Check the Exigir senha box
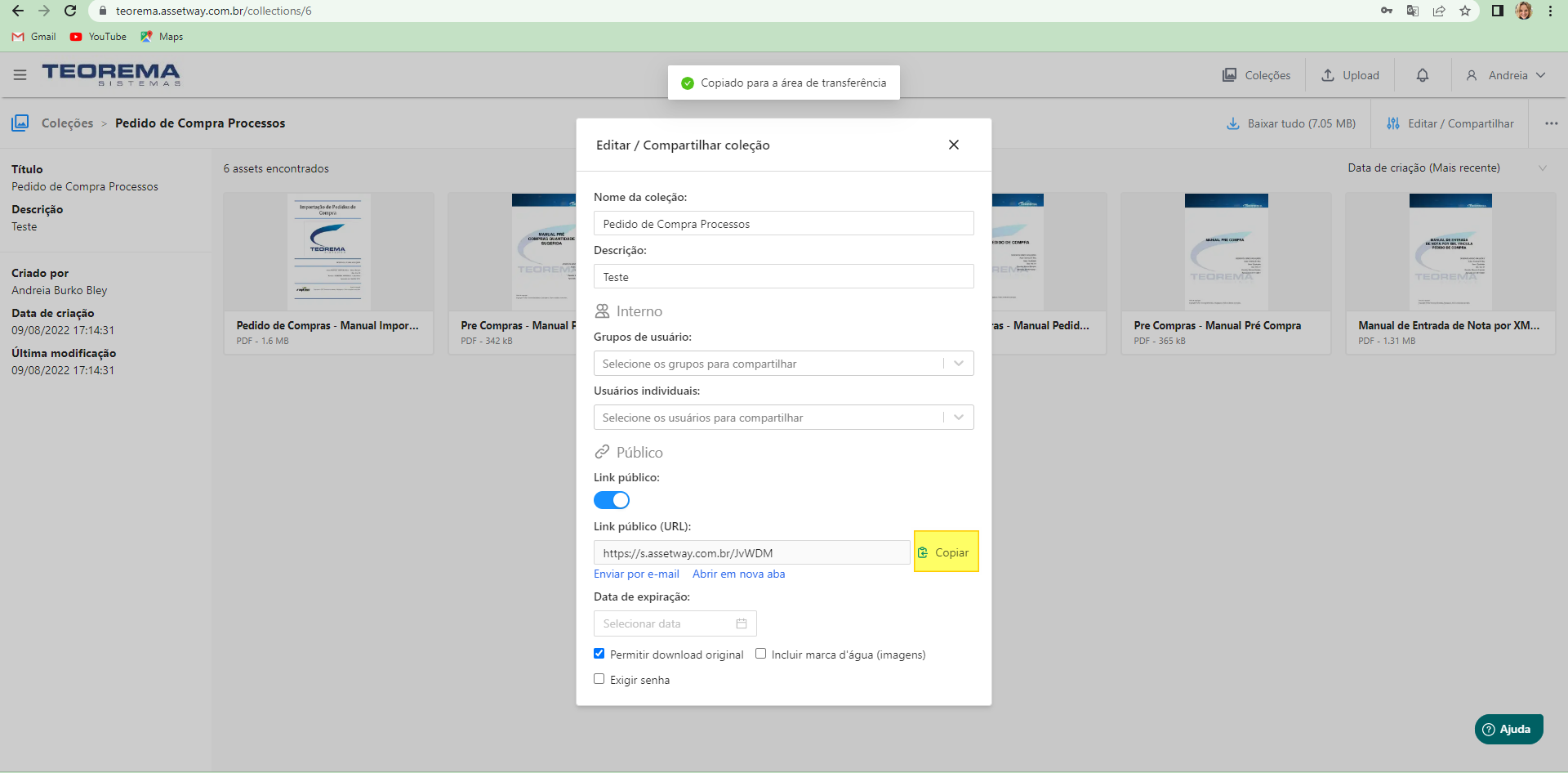 pos(599,679)
